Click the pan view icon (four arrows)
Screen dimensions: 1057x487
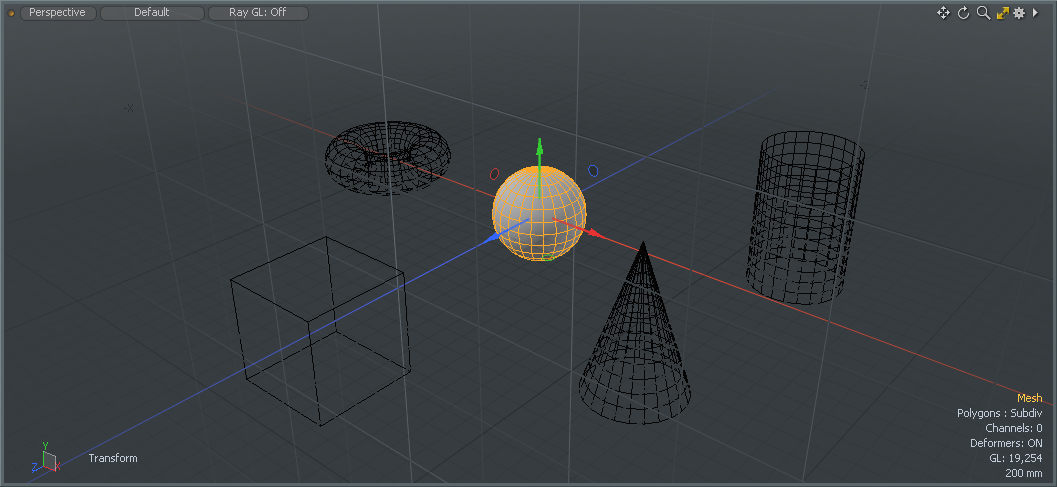[x=943, y=13]
